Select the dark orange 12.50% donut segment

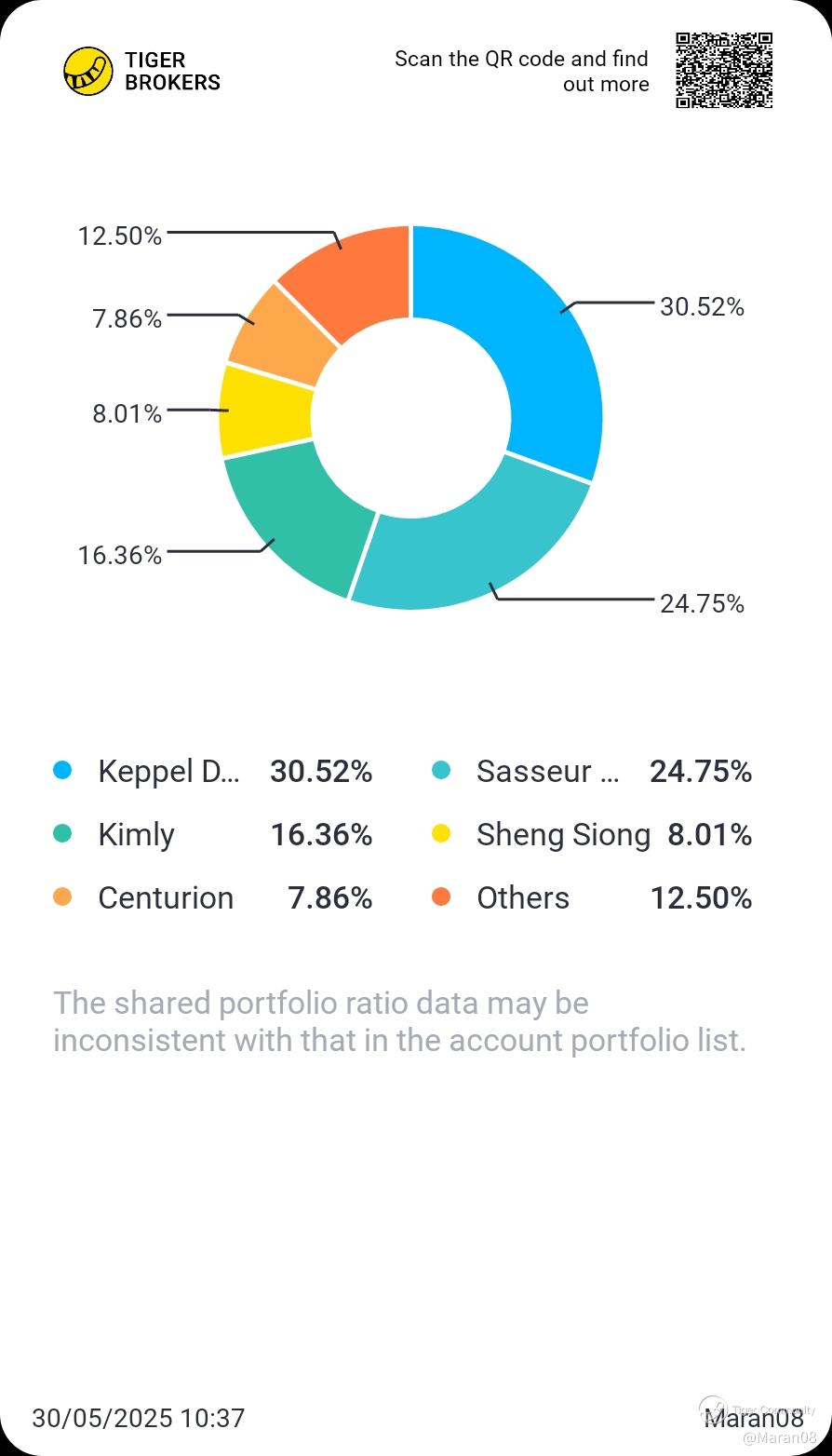(x=354, y=275)
